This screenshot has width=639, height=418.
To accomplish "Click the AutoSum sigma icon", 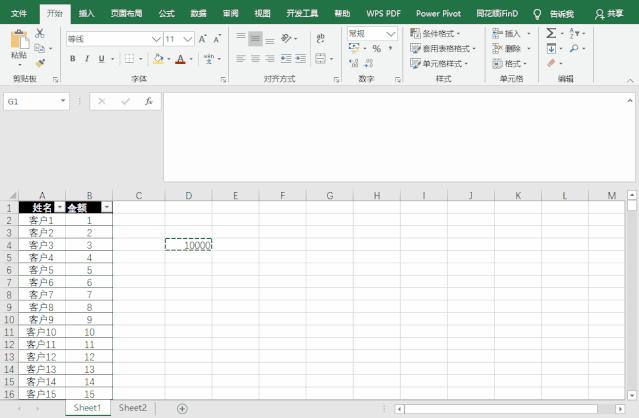I will tap(551, 33).
